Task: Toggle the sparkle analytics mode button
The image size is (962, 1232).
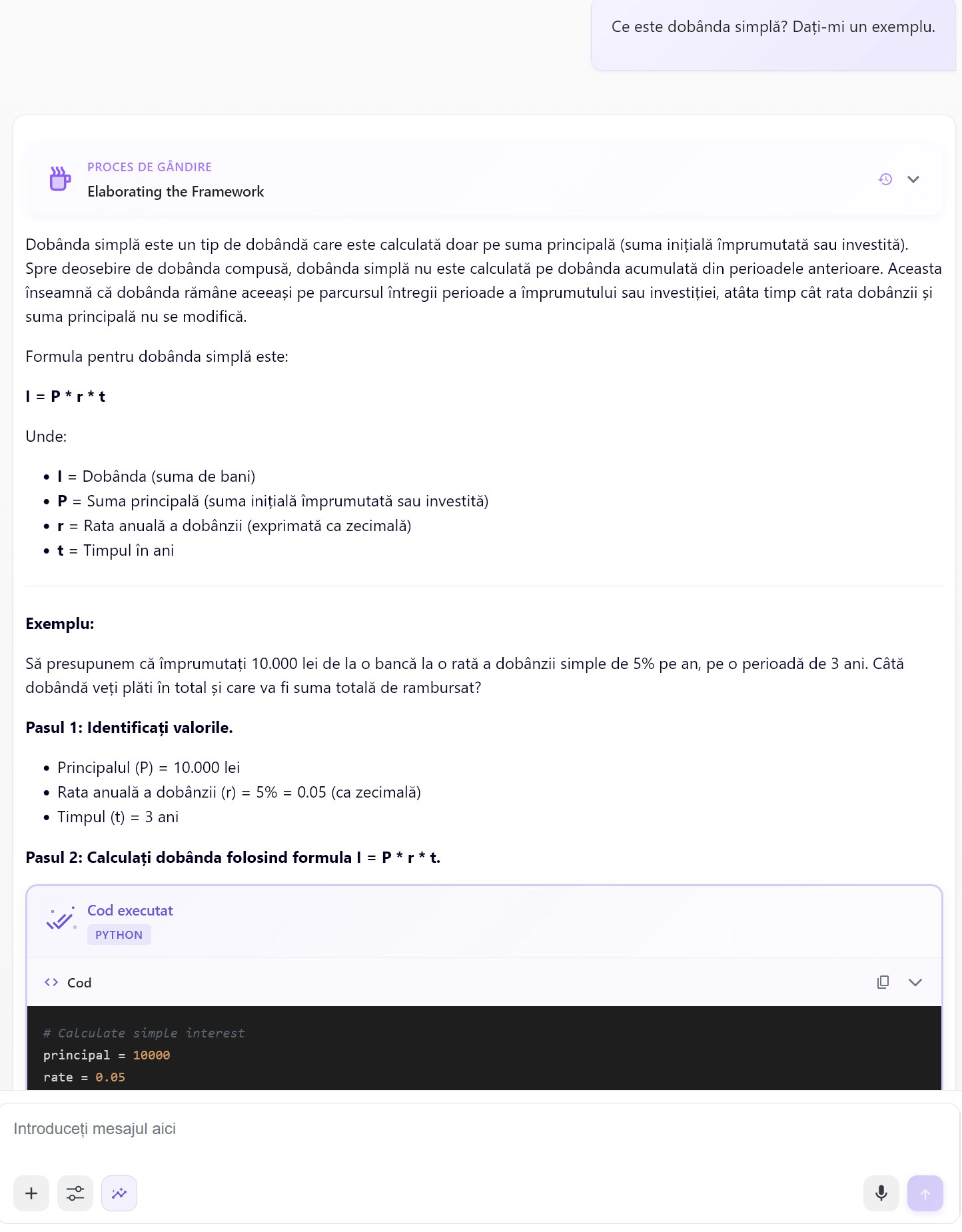Action: [119, 1193]
